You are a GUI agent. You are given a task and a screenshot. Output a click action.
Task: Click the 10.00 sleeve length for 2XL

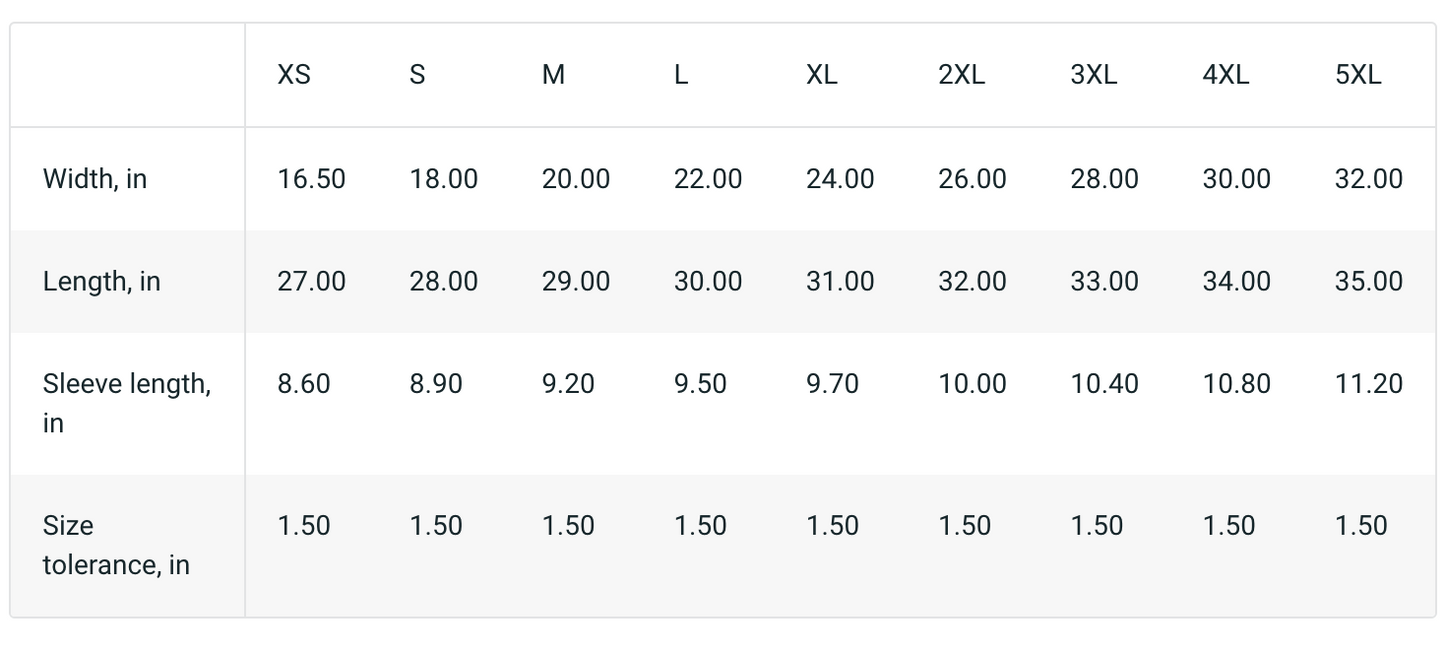click(x=972, y=384)
